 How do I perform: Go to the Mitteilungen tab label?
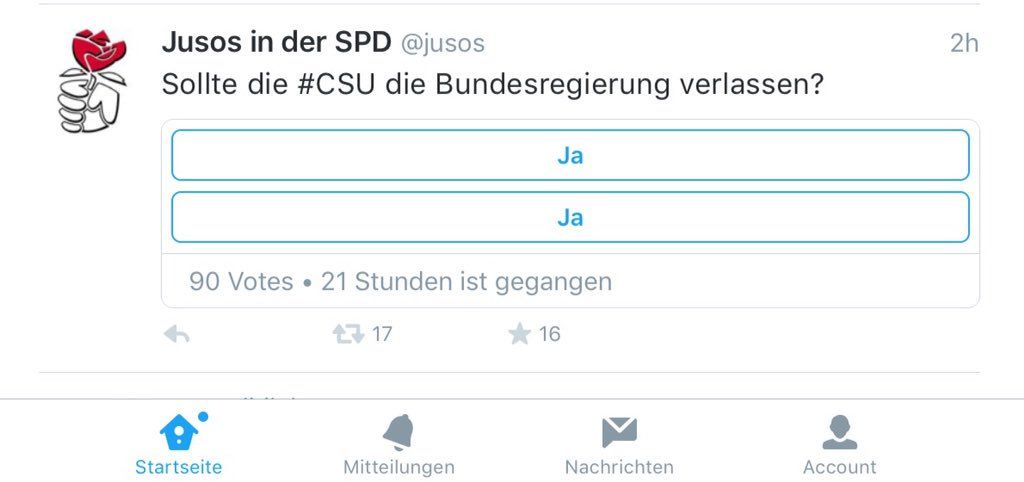click(x=398, y=467)
